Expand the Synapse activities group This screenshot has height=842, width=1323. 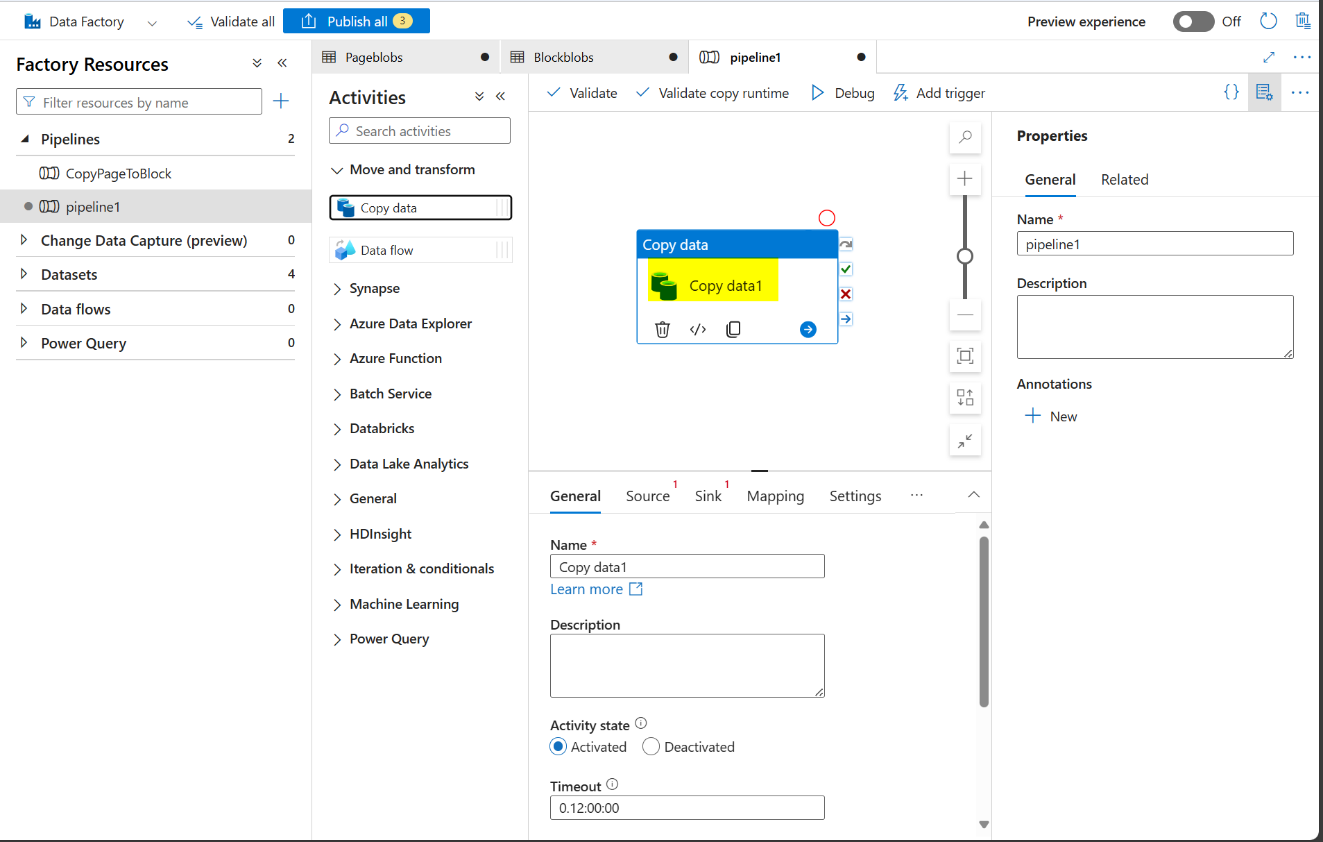[337, 289]
